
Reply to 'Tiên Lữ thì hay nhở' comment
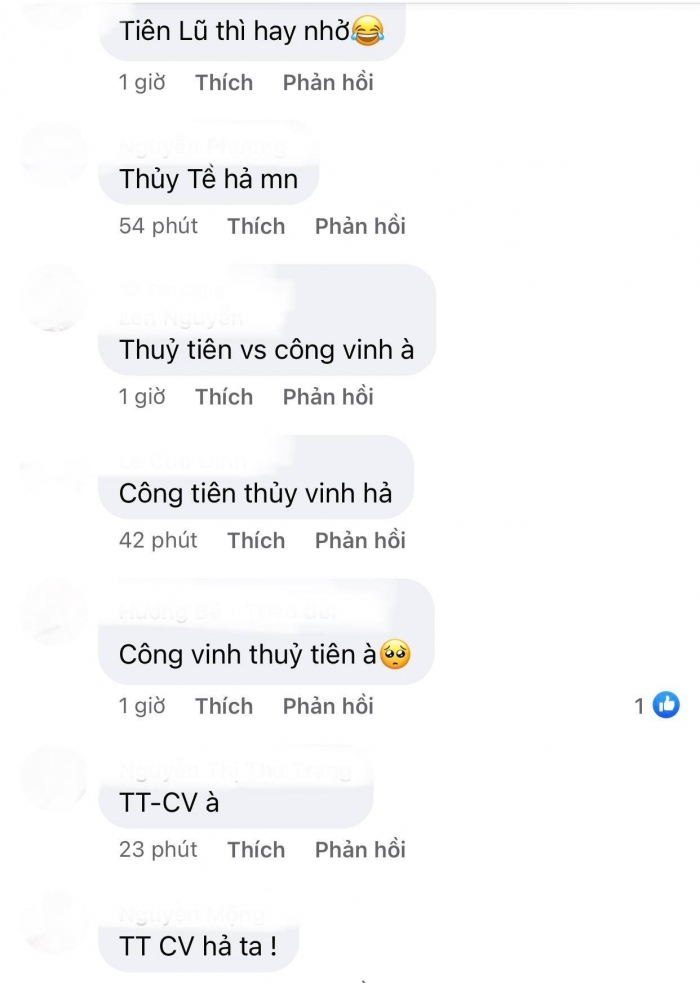pyautogui.click(x=328, y=83)
